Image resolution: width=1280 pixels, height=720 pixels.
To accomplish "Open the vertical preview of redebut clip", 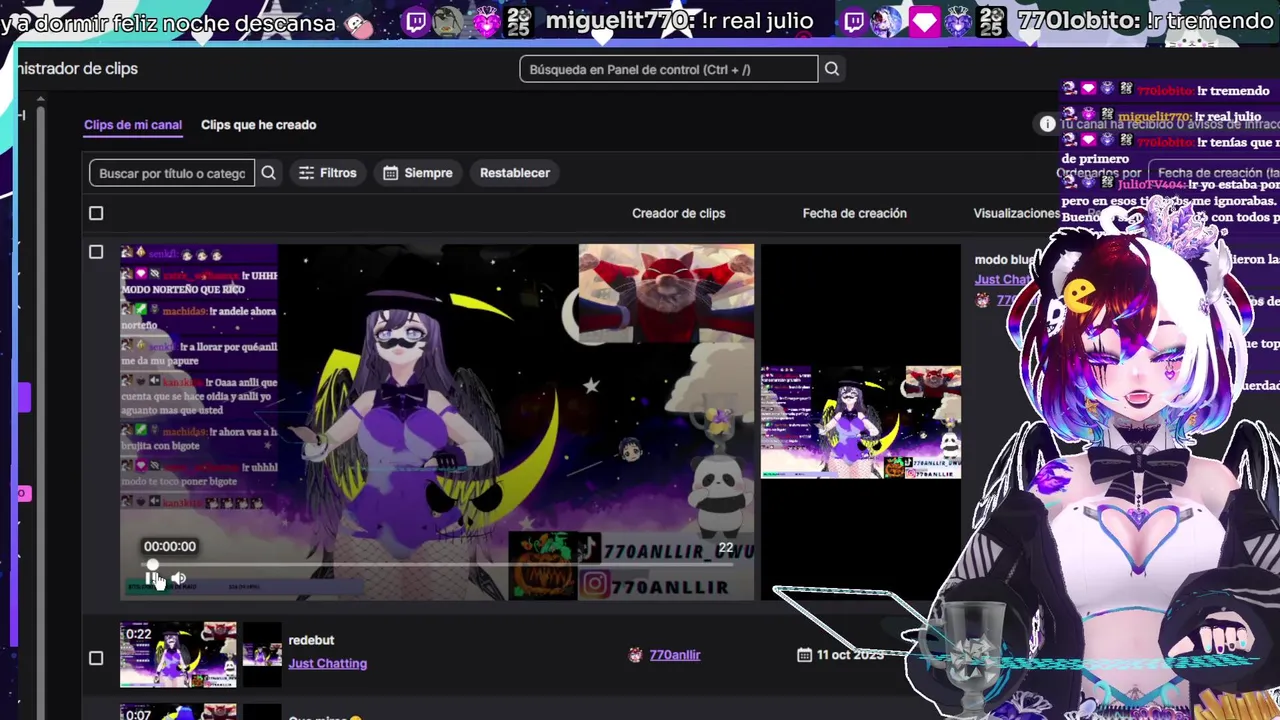I will 262,655.
